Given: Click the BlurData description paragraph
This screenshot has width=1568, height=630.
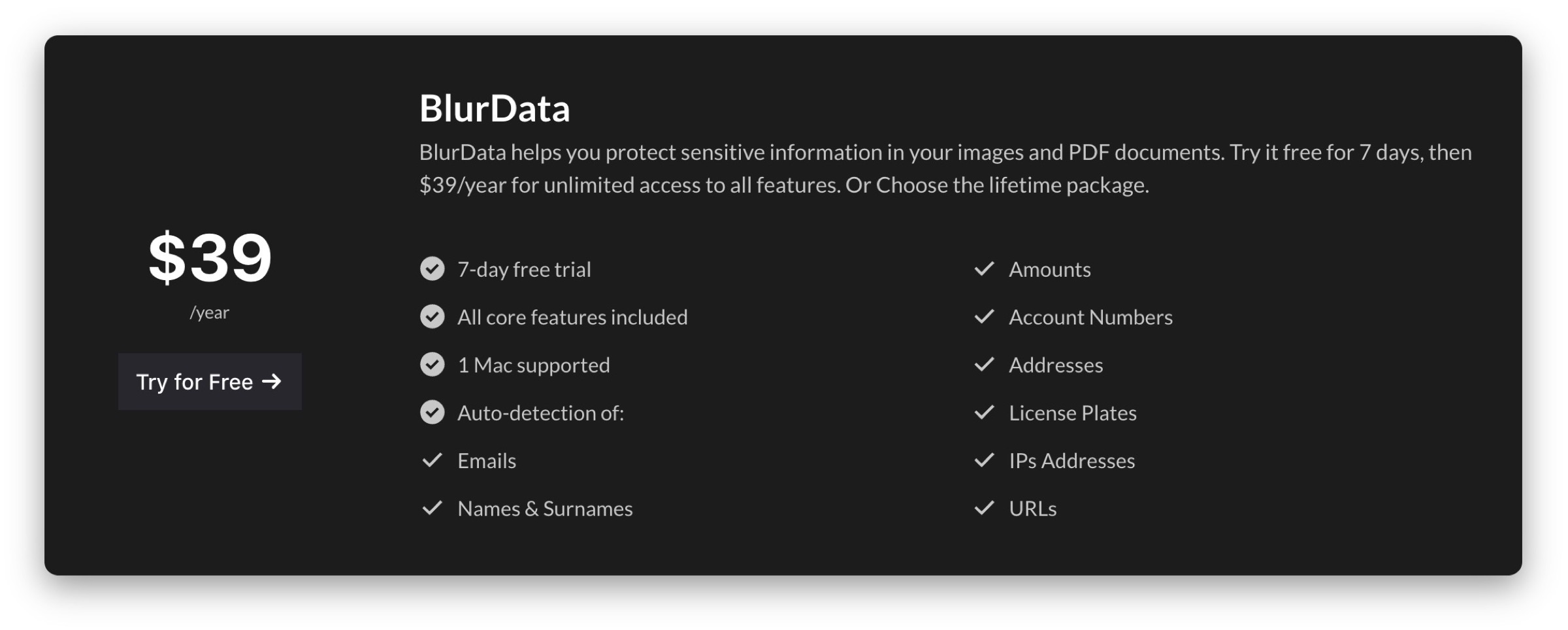Looking at the screenshot, I should point(945,168).
